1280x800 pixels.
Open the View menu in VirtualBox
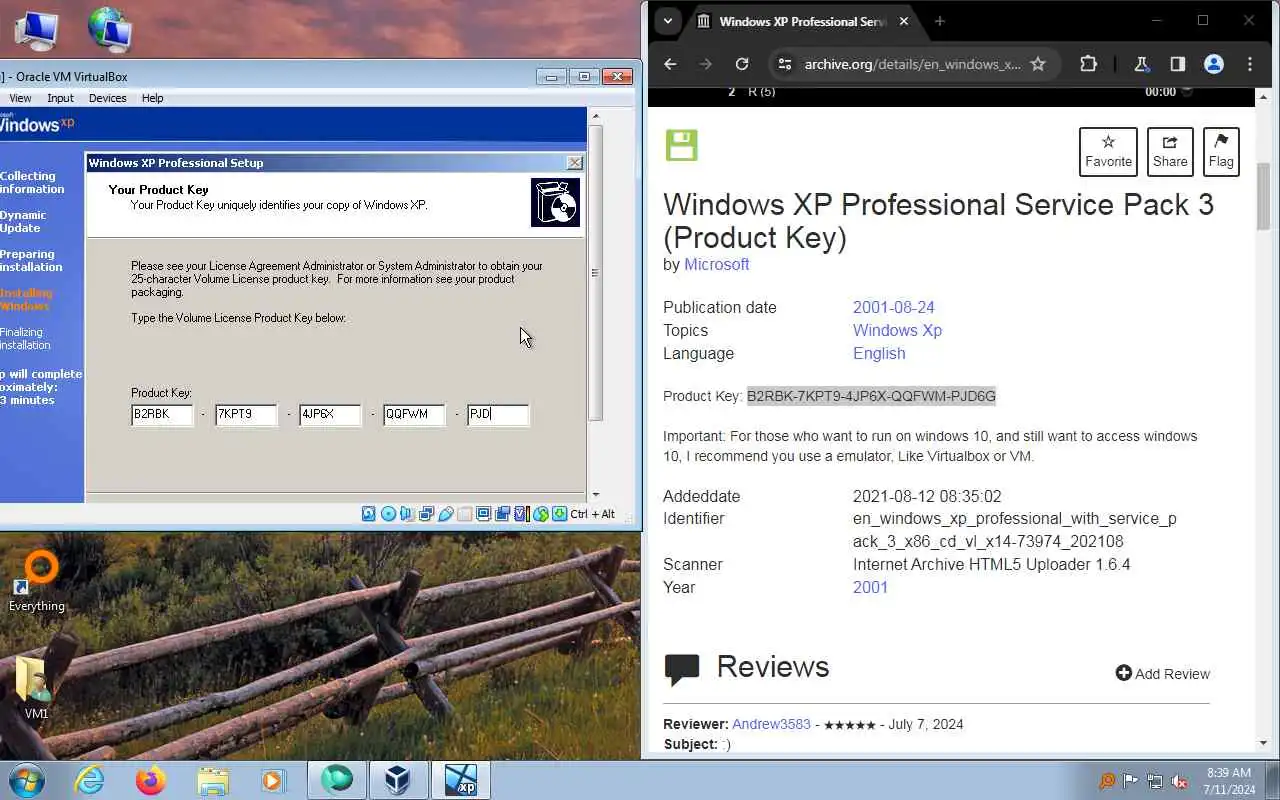point(20,98)
